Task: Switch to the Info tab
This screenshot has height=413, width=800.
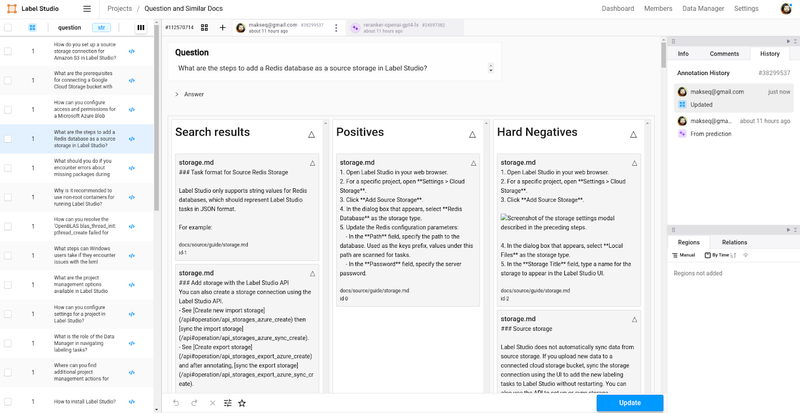Action: 683,54
